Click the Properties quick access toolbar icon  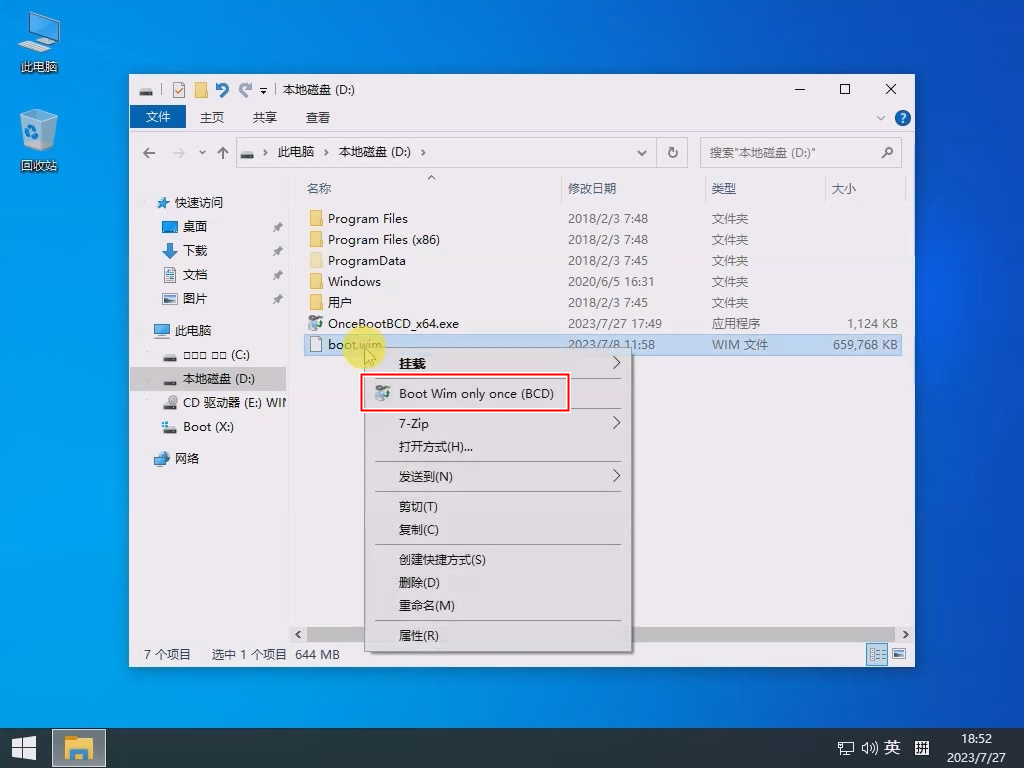[x=178, y=90]
